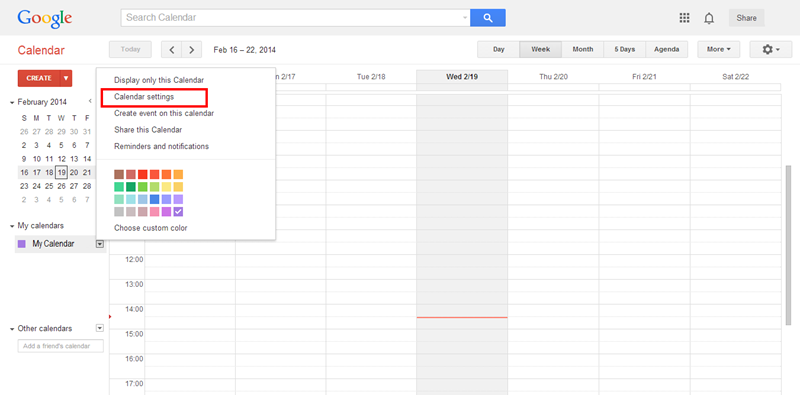The image size is (800, 395).
Task: Switch to Agenda view
Action: coord(666,50)
